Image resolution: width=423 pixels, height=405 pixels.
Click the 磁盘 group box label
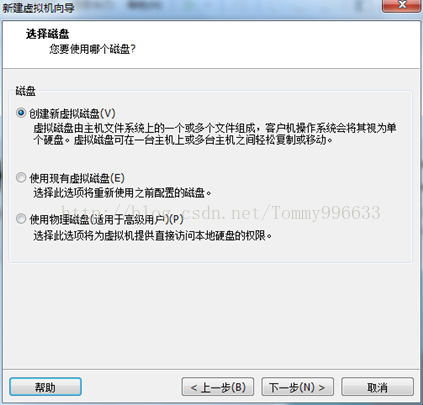click(x=25, y=91)
